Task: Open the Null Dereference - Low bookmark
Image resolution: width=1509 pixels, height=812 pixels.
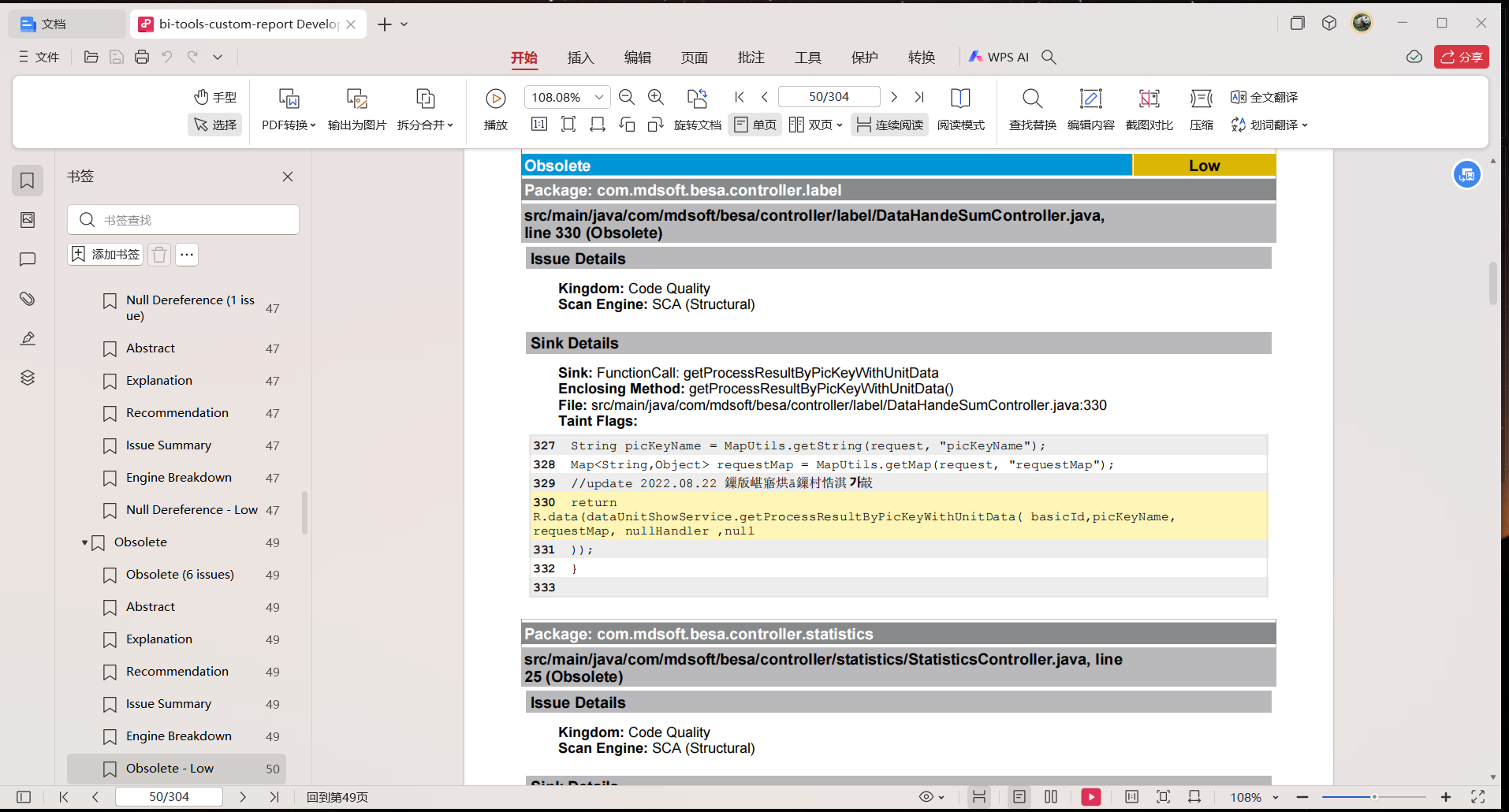Action: point(192,510)
